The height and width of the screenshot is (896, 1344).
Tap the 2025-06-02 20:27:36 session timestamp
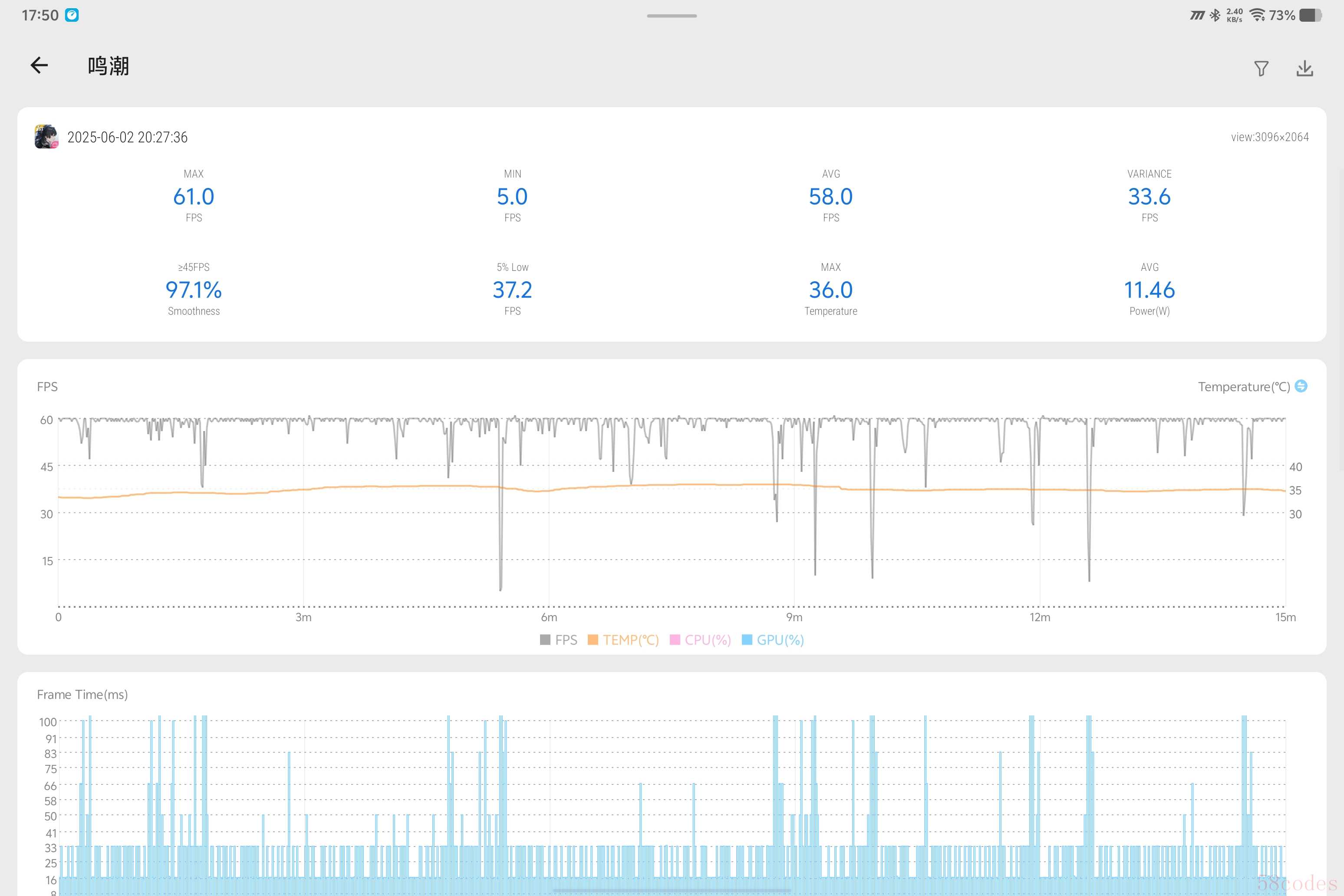click(x=128, y=137)
